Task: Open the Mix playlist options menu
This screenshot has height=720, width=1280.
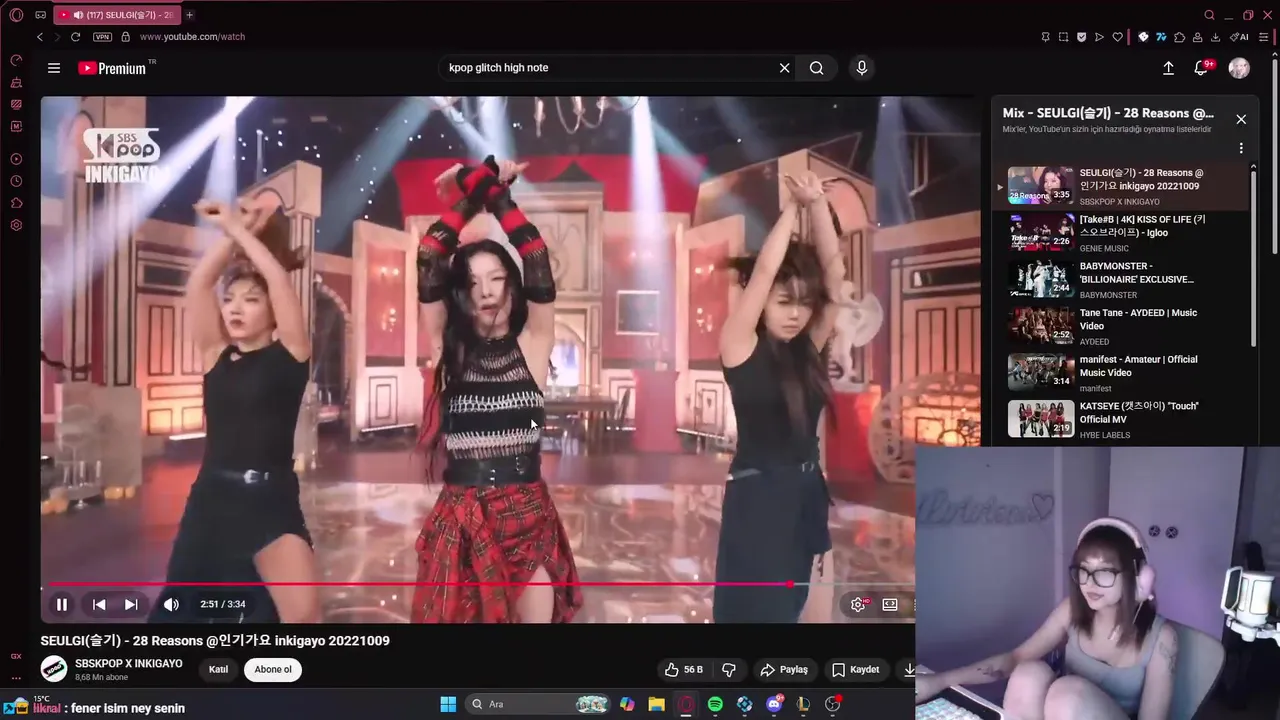Action: click(x=1241, y=148)
